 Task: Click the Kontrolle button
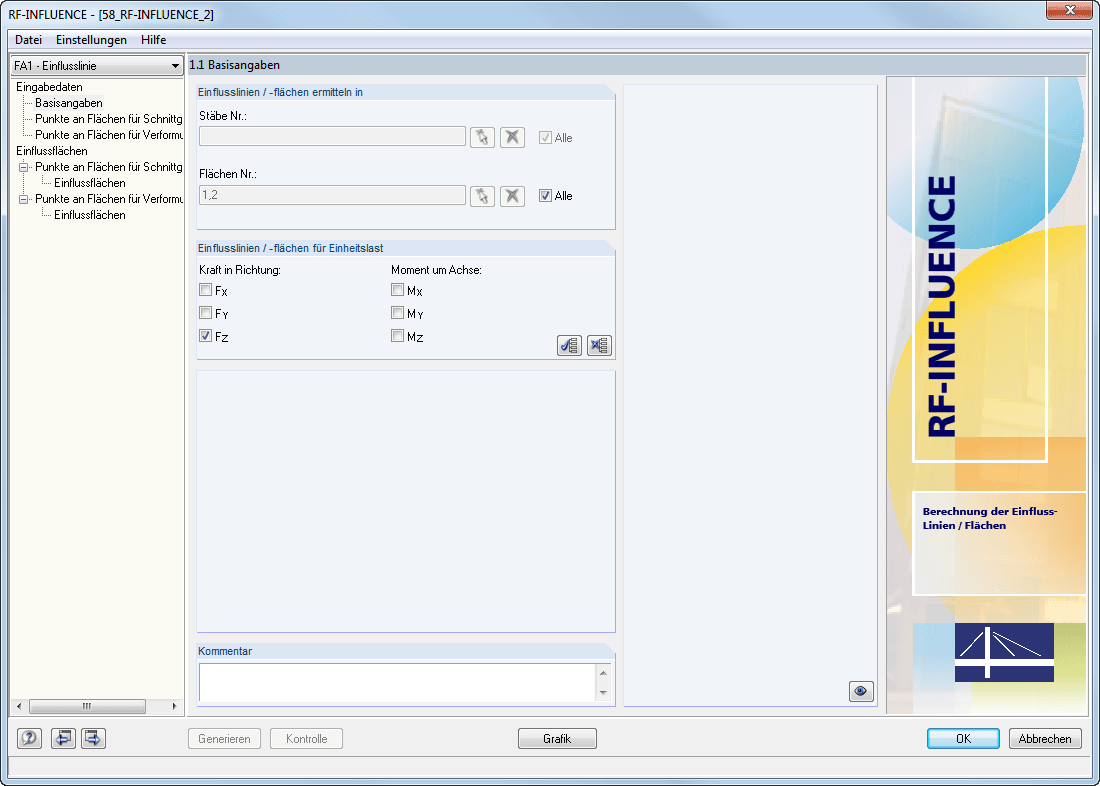307,739
